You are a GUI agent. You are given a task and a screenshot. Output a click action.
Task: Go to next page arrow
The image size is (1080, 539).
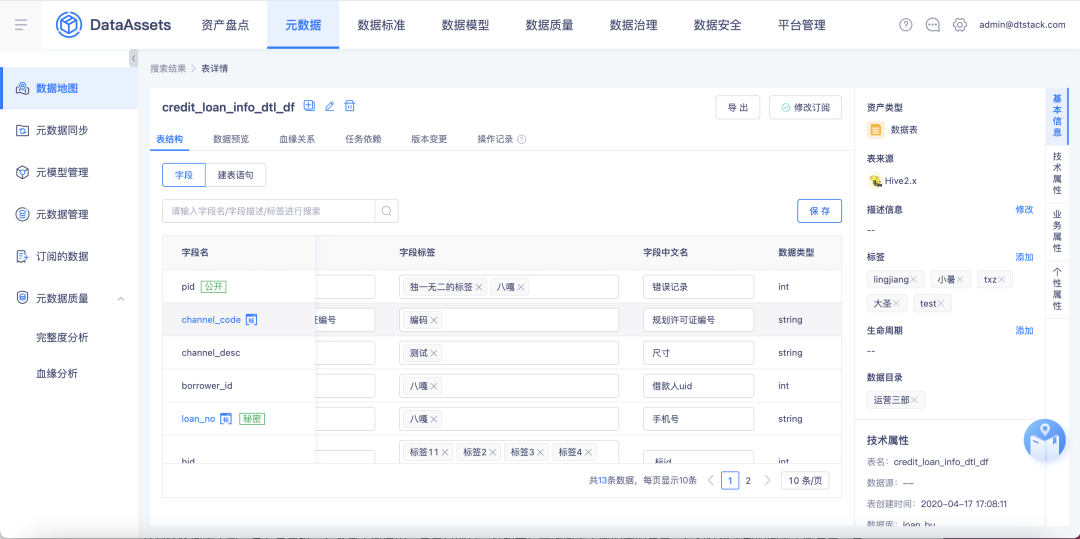(767, 480)
